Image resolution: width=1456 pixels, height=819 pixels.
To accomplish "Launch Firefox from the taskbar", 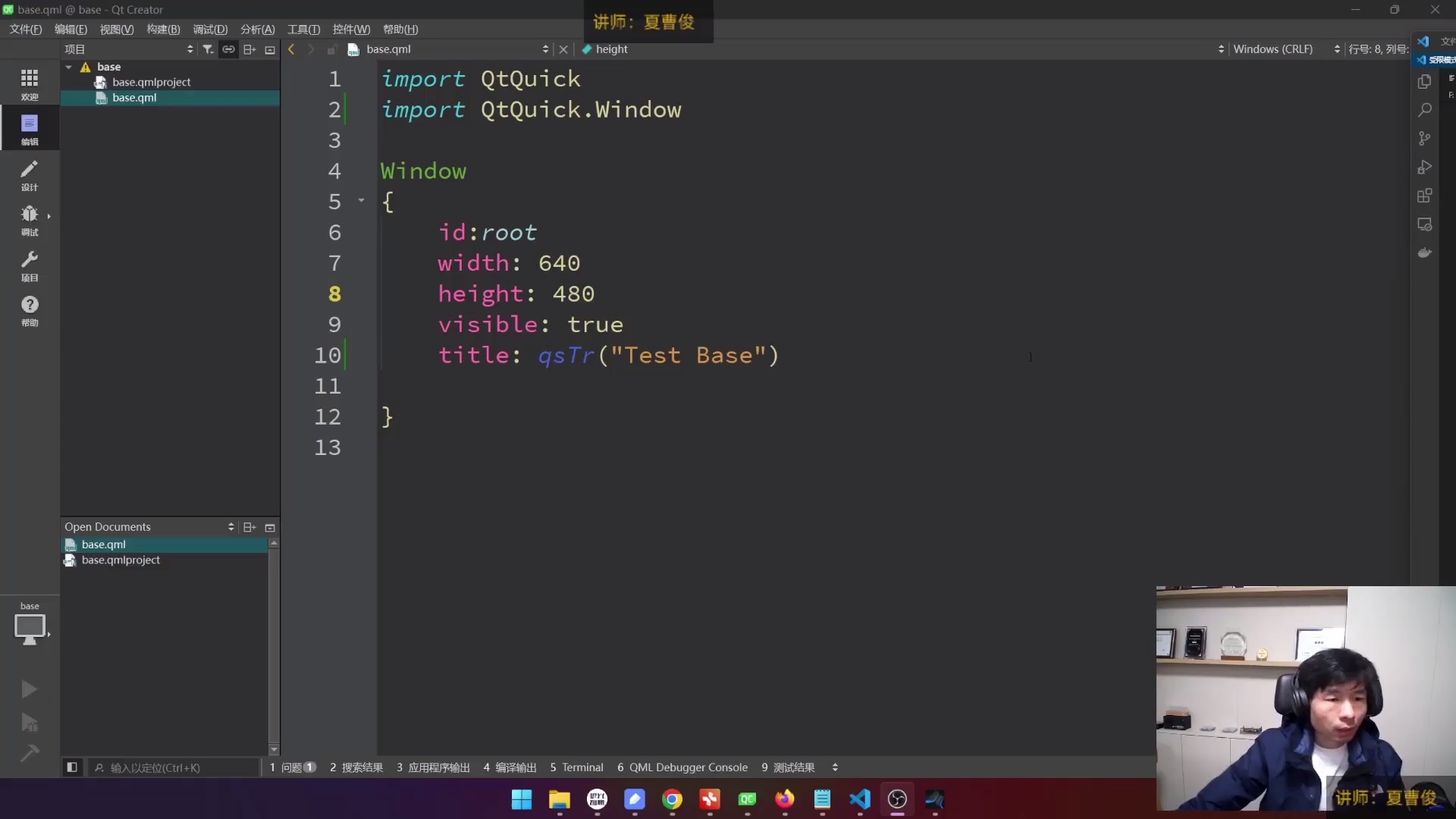I will pyautogui.click(x=785, y=800).
